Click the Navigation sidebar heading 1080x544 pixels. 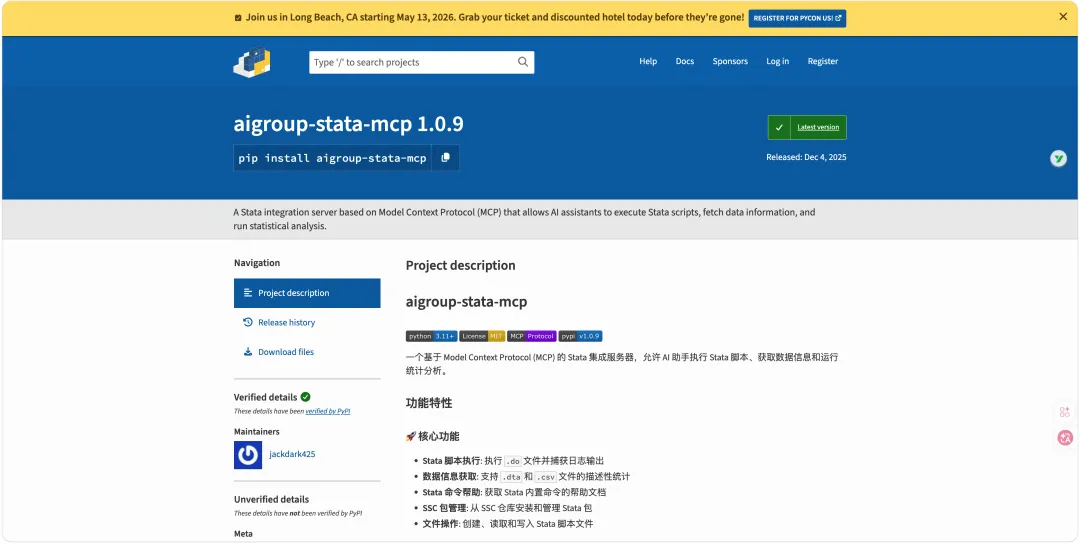[x=257, y=263]
